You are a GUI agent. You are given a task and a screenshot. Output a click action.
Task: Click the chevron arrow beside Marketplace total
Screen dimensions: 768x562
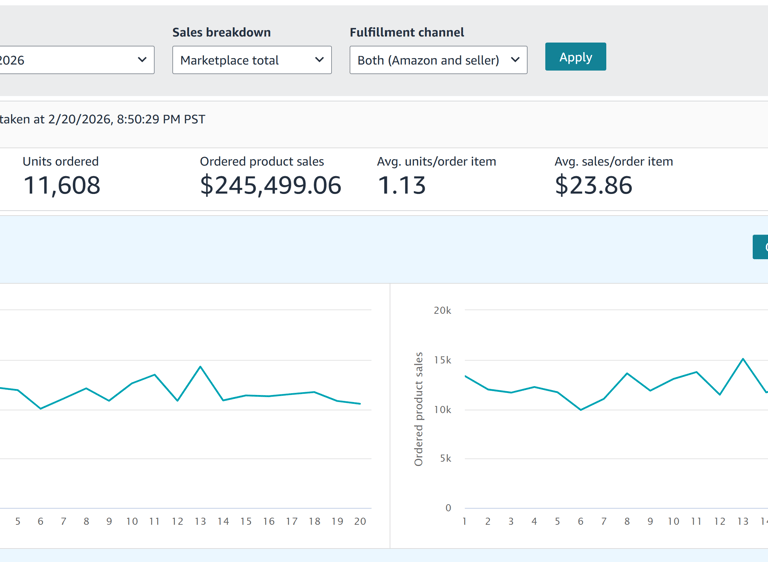(320, 60)
